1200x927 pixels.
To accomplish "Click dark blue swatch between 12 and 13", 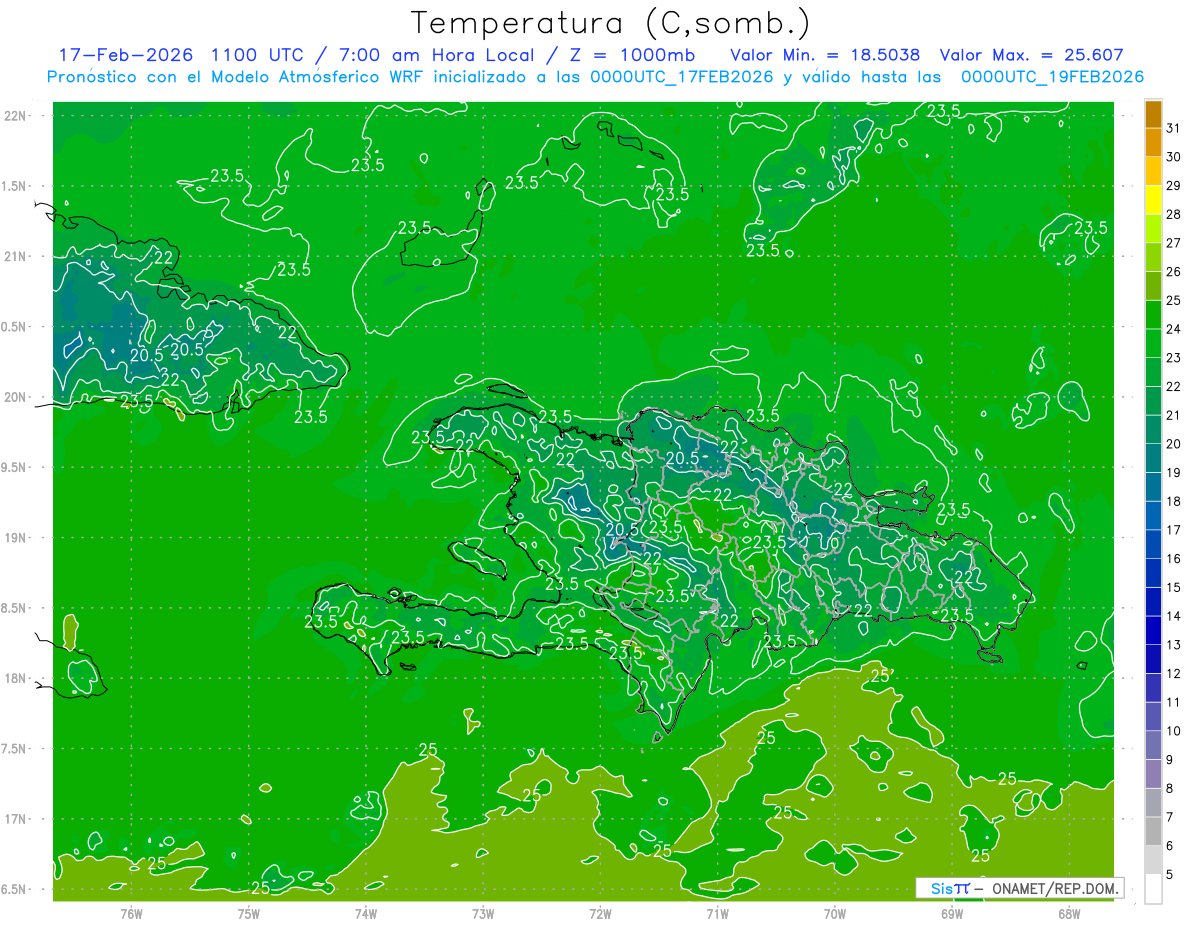I will [x=1153, y=660].
